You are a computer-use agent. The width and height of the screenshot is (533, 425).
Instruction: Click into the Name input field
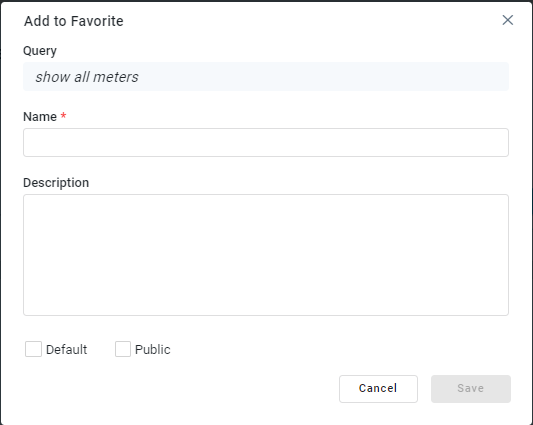pyautogui.click(x=266, y=142)
